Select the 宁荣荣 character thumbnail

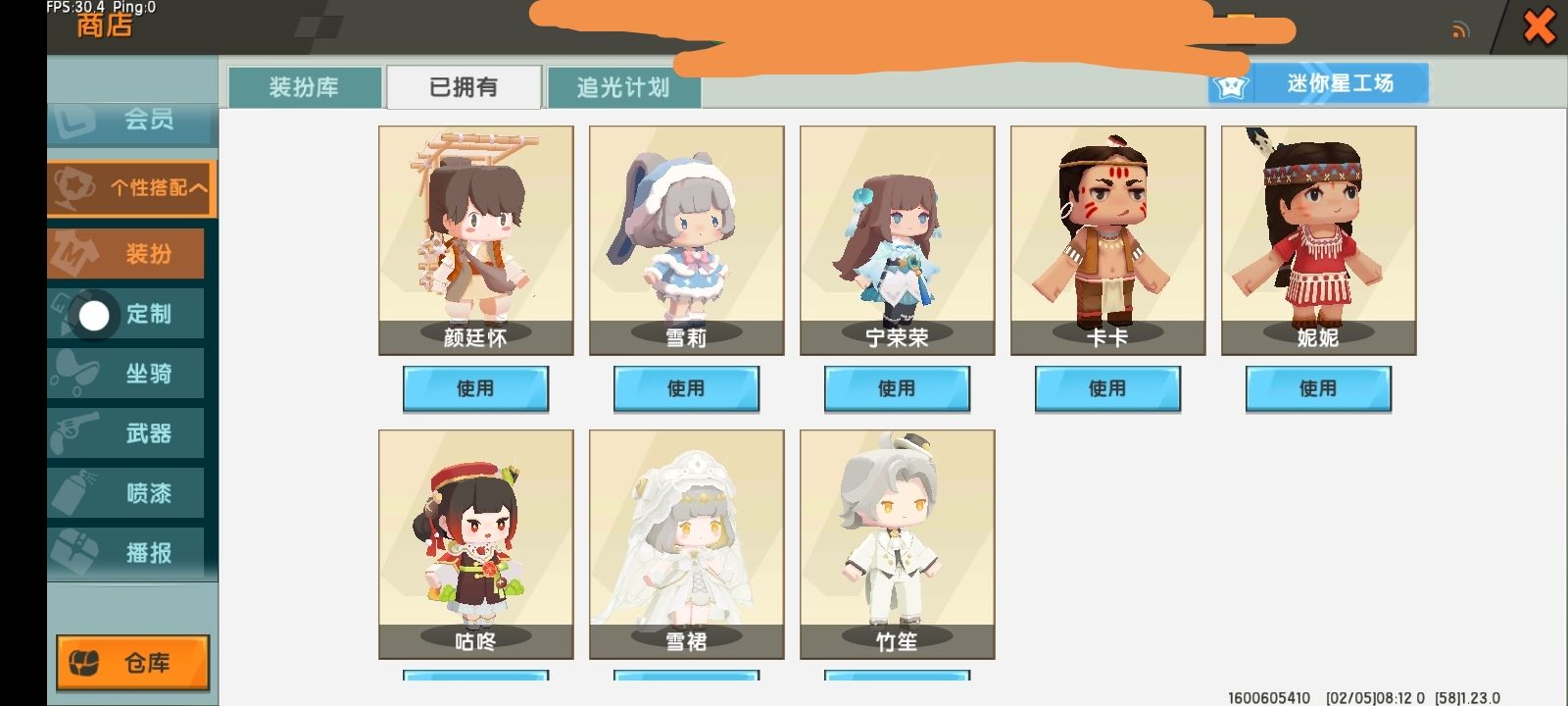(897, 240)
